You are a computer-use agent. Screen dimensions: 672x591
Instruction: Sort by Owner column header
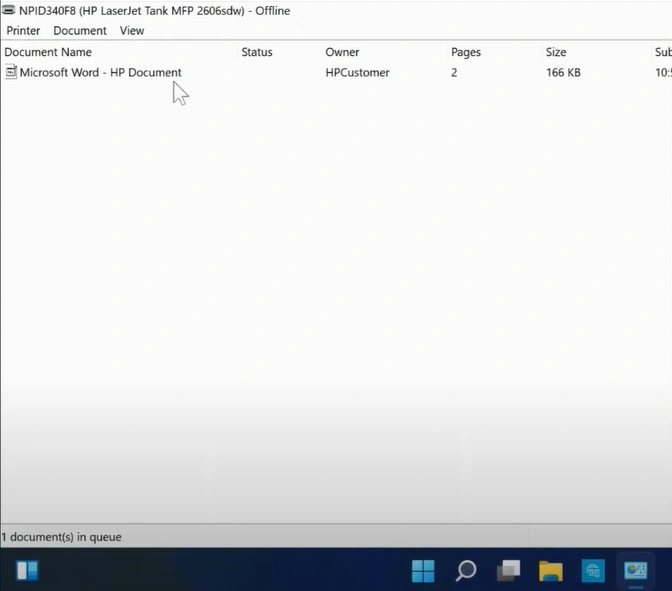[x=342, y=52]
